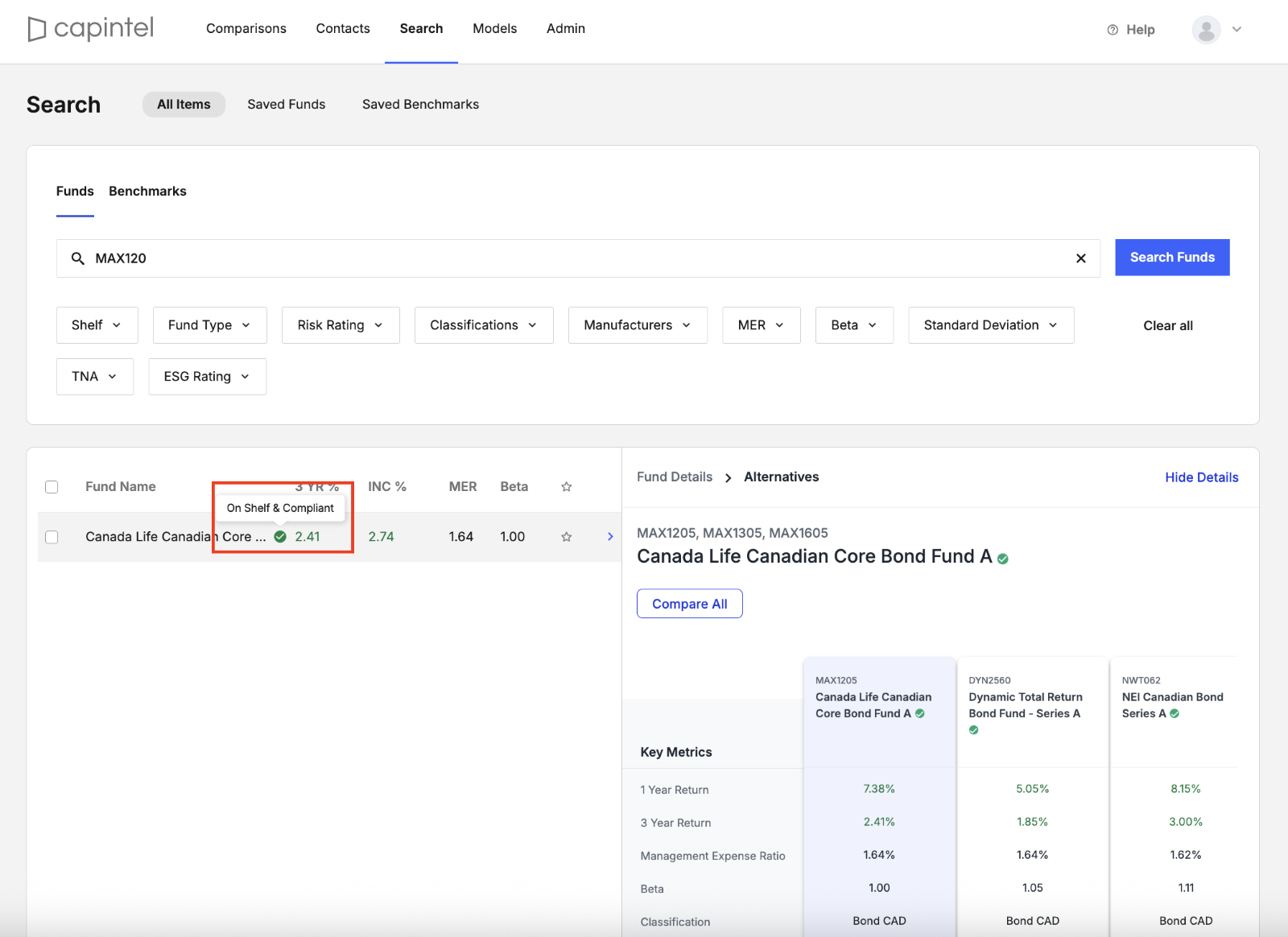Click the capintel logo
1288x937 pixels.
[x=90, y=29]
